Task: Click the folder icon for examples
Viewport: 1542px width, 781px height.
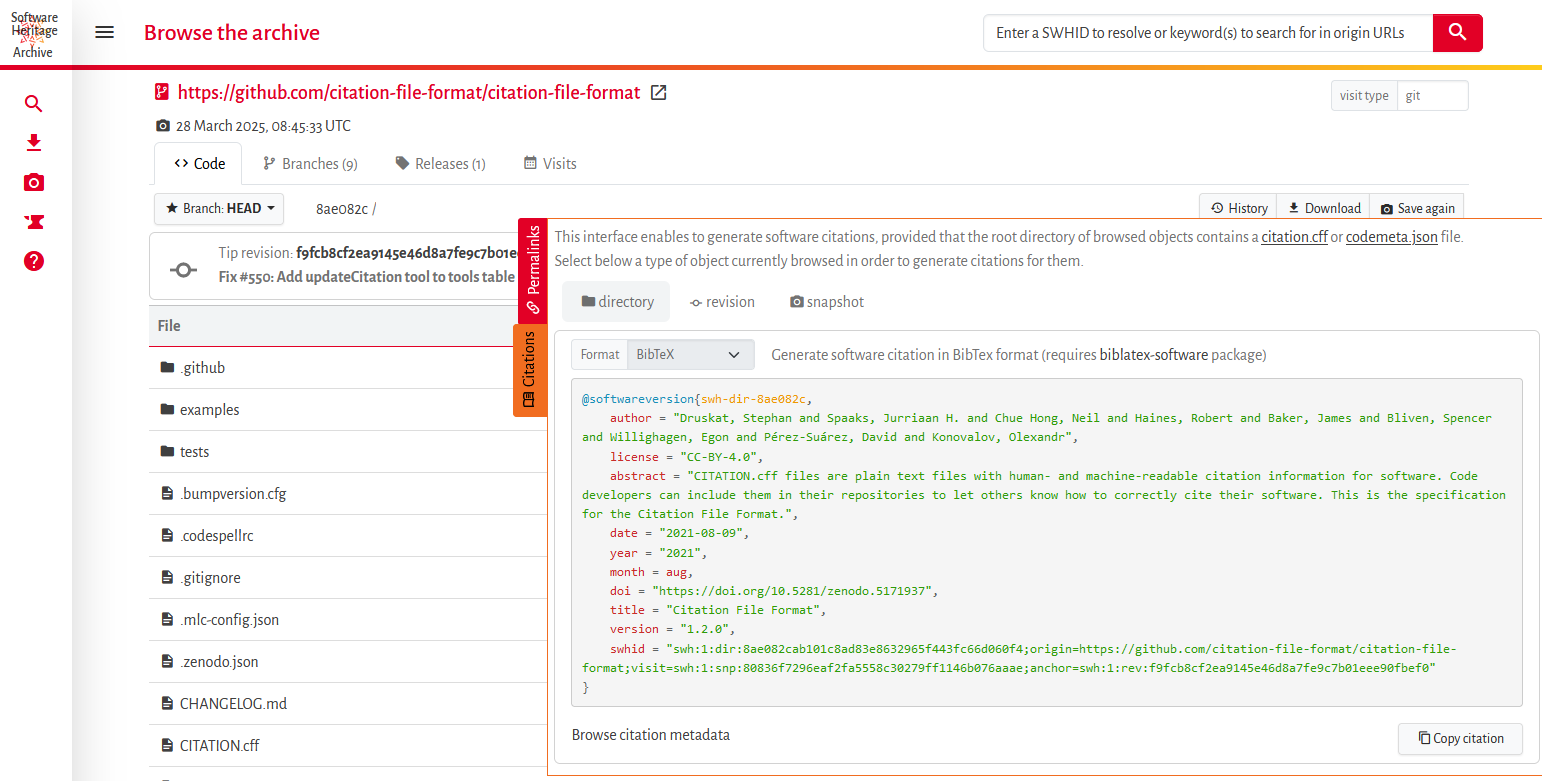Action: tap(167, 409)
